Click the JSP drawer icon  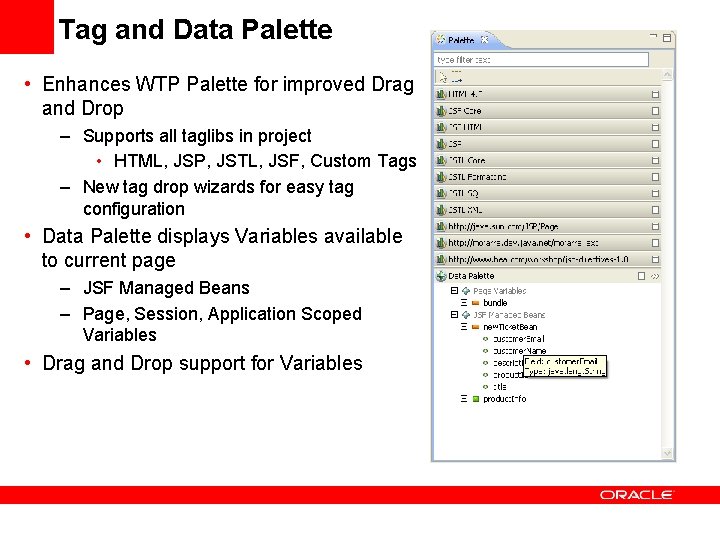[x=441, y=144]
